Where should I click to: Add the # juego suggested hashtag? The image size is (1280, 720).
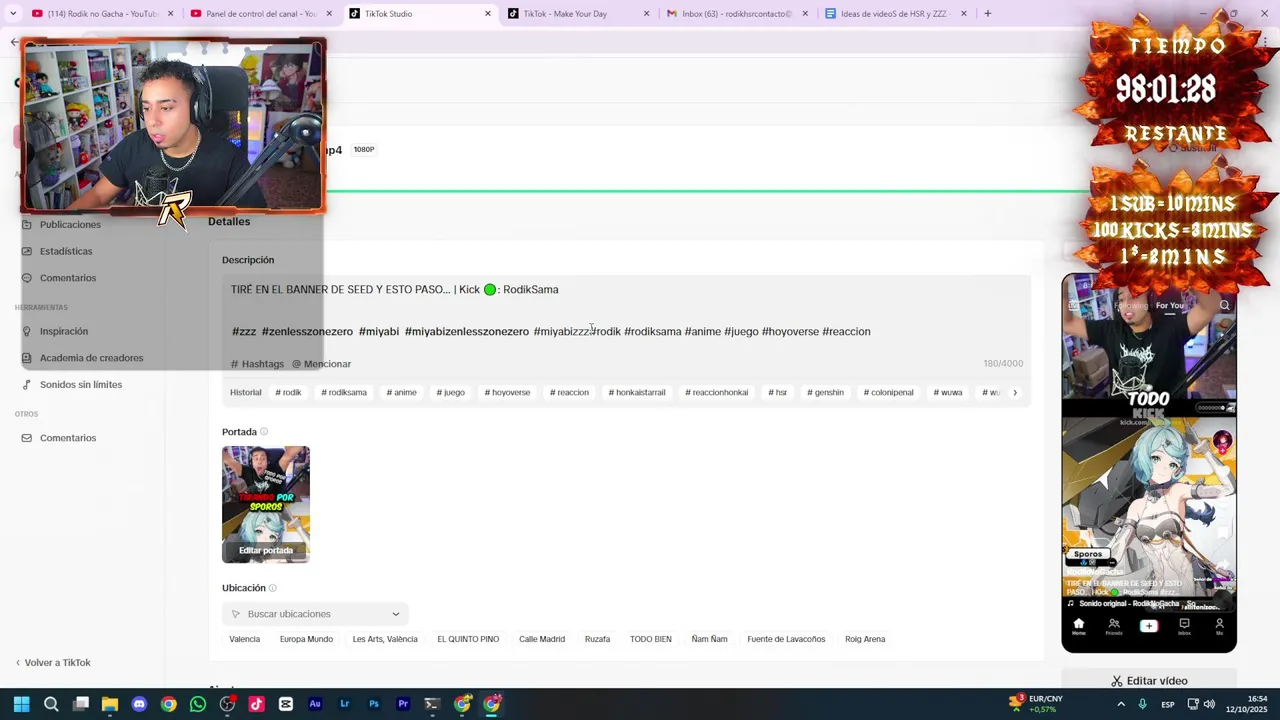450,393
